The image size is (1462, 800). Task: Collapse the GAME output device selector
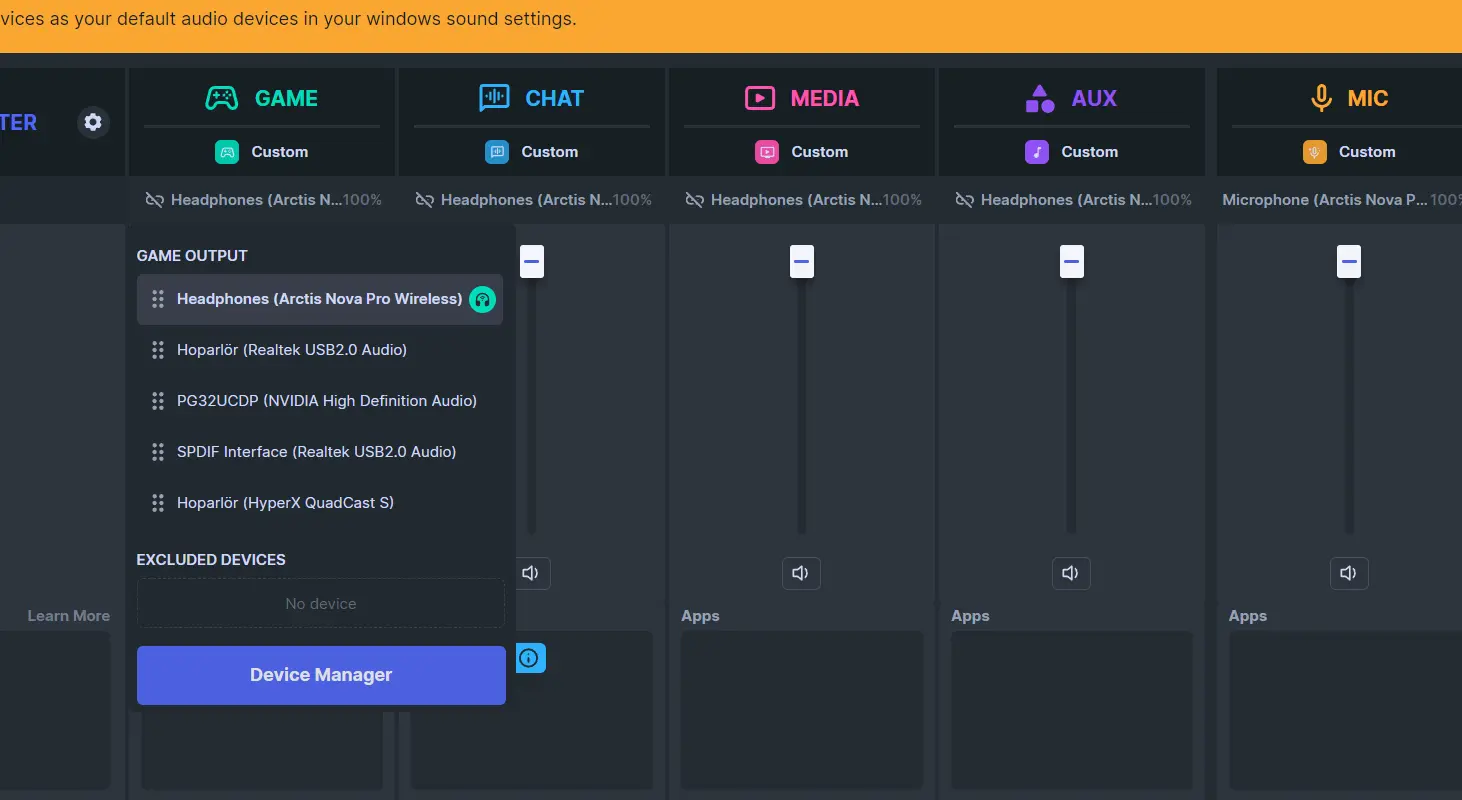click(x=263, y=200)
